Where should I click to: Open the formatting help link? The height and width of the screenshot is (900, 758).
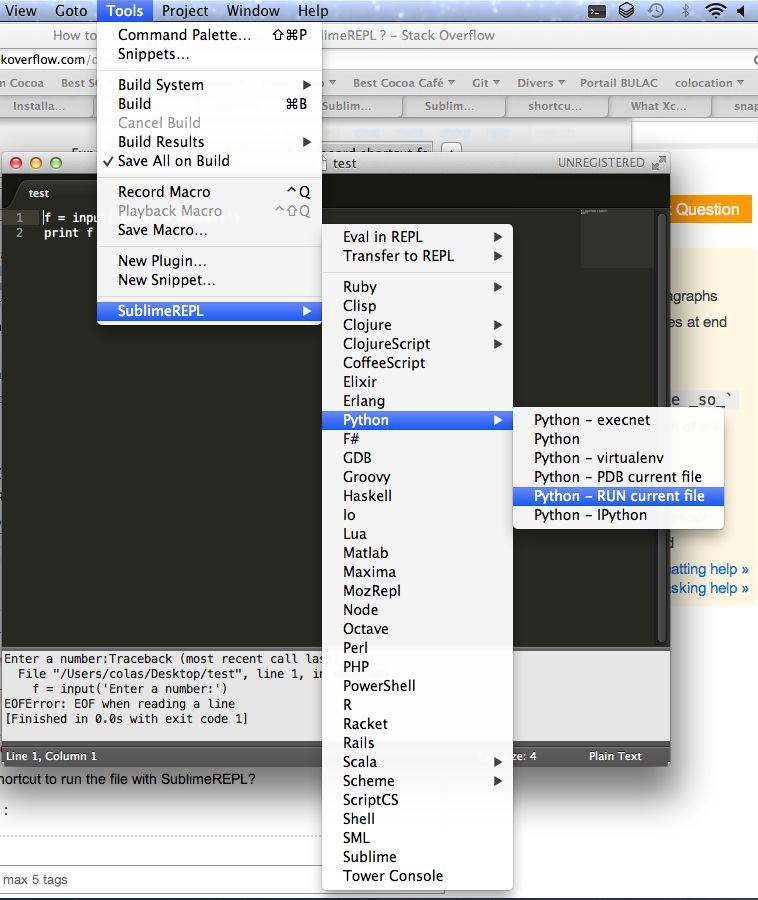710,569
